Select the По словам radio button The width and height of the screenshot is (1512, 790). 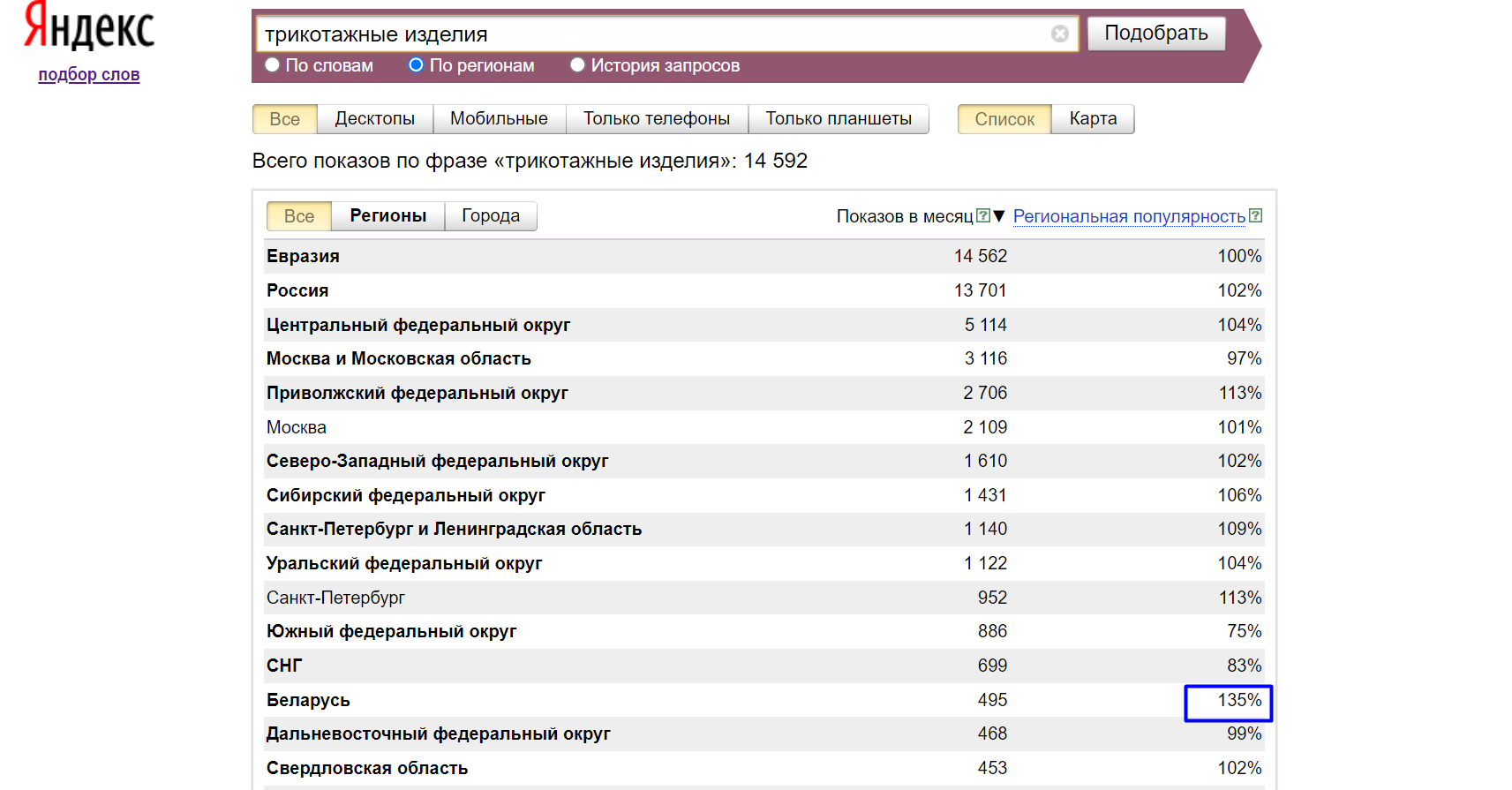pyautogui.click(x=273, y=64)
